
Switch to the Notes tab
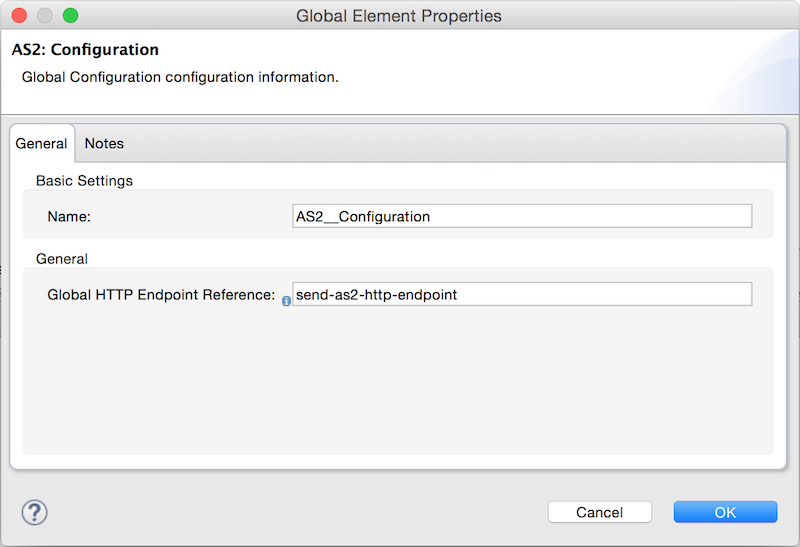(x=104, y=143)
